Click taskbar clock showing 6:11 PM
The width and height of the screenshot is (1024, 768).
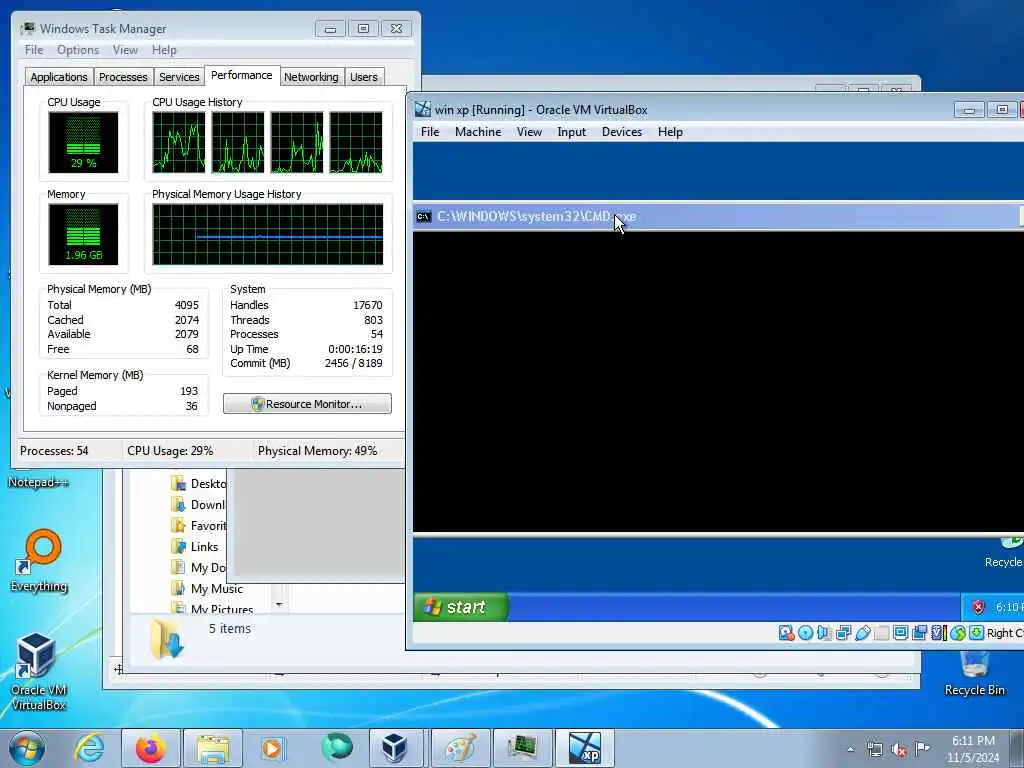tap(973, 749)
